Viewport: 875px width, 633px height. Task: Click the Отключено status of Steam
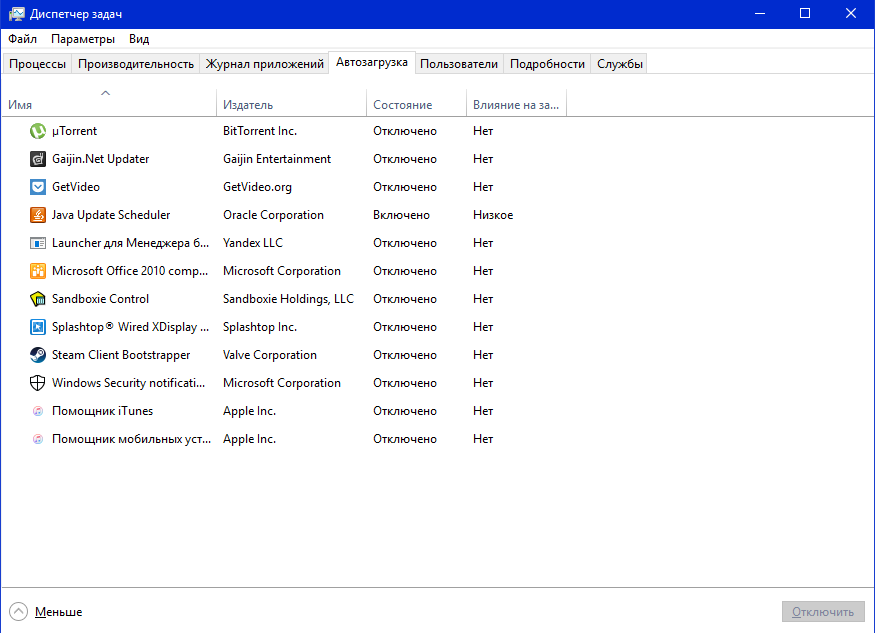[405, 355]
